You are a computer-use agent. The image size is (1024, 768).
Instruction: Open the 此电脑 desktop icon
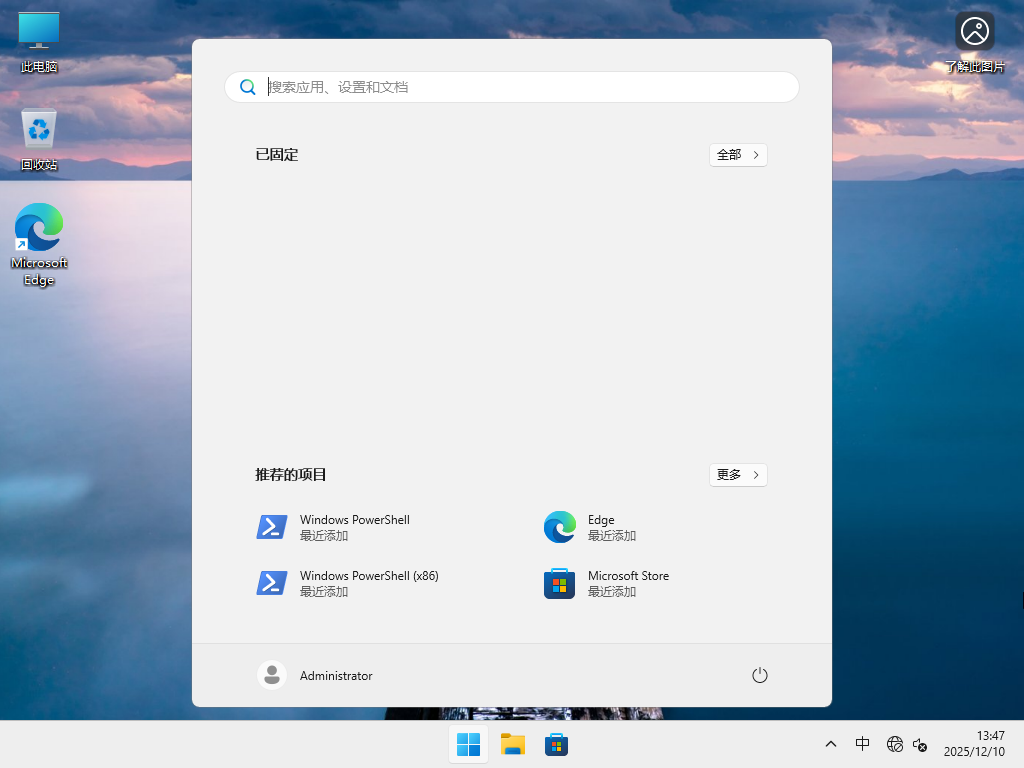coord(38,40)
